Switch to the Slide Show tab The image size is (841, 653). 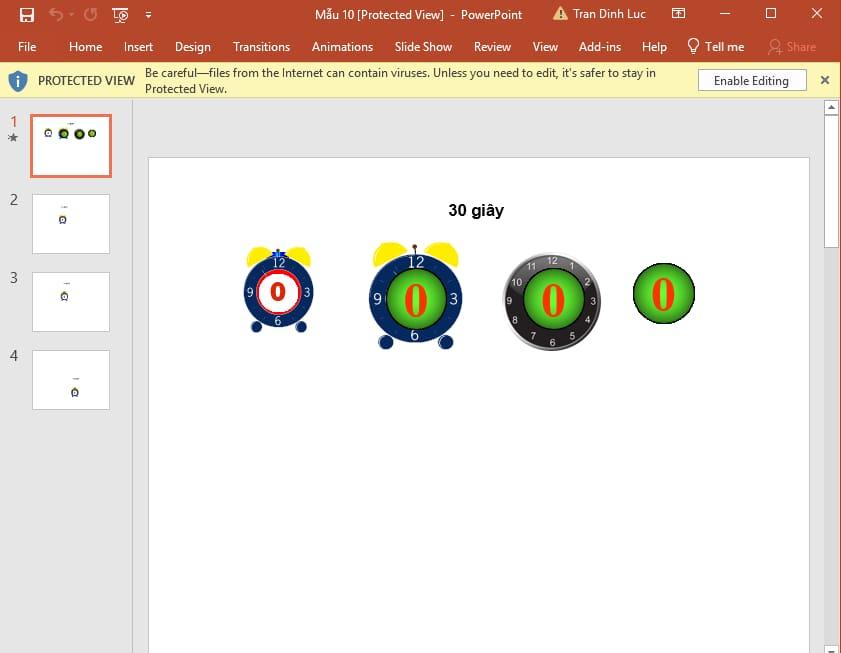coord(423,46)
